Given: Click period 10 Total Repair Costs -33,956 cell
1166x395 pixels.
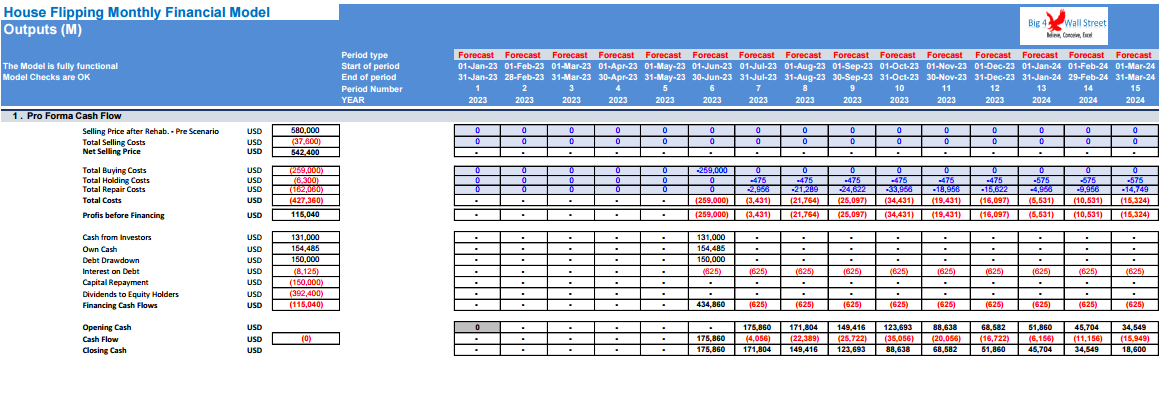Looking at the screenshot, I should click(899, 190).
